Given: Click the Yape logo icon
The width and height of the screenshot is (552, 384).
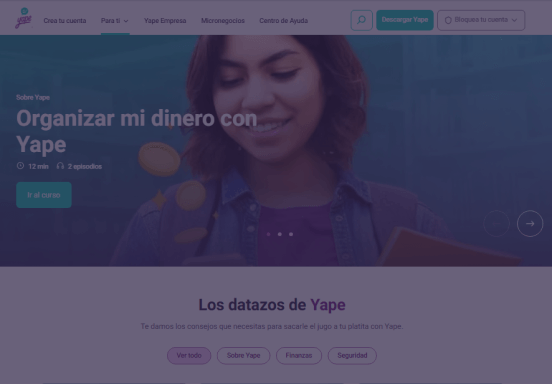Looking at the screenshot, I should pos(24,18).
